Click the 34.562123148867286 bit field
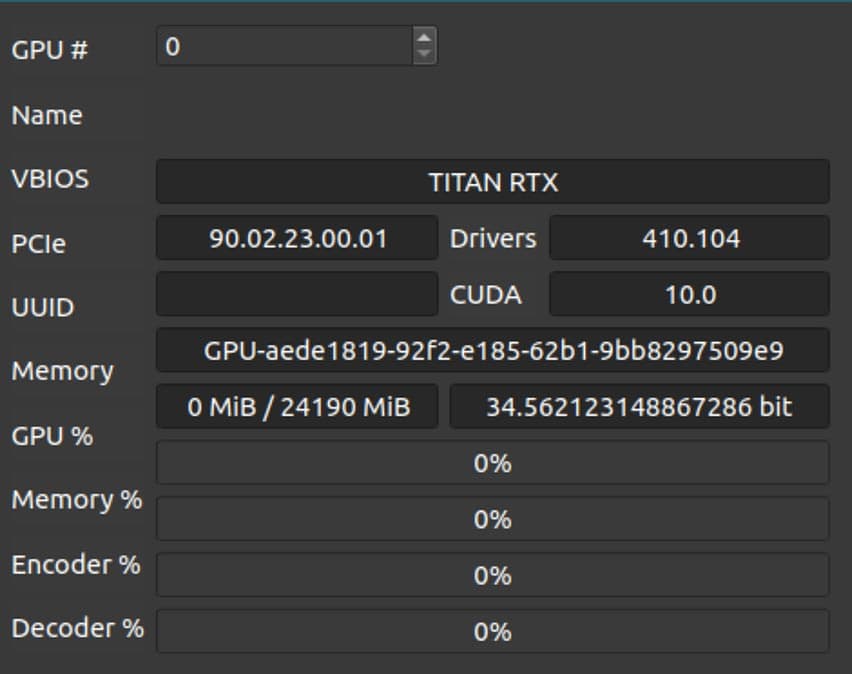This screenshot has width=852, height=674. pos(640,407)
